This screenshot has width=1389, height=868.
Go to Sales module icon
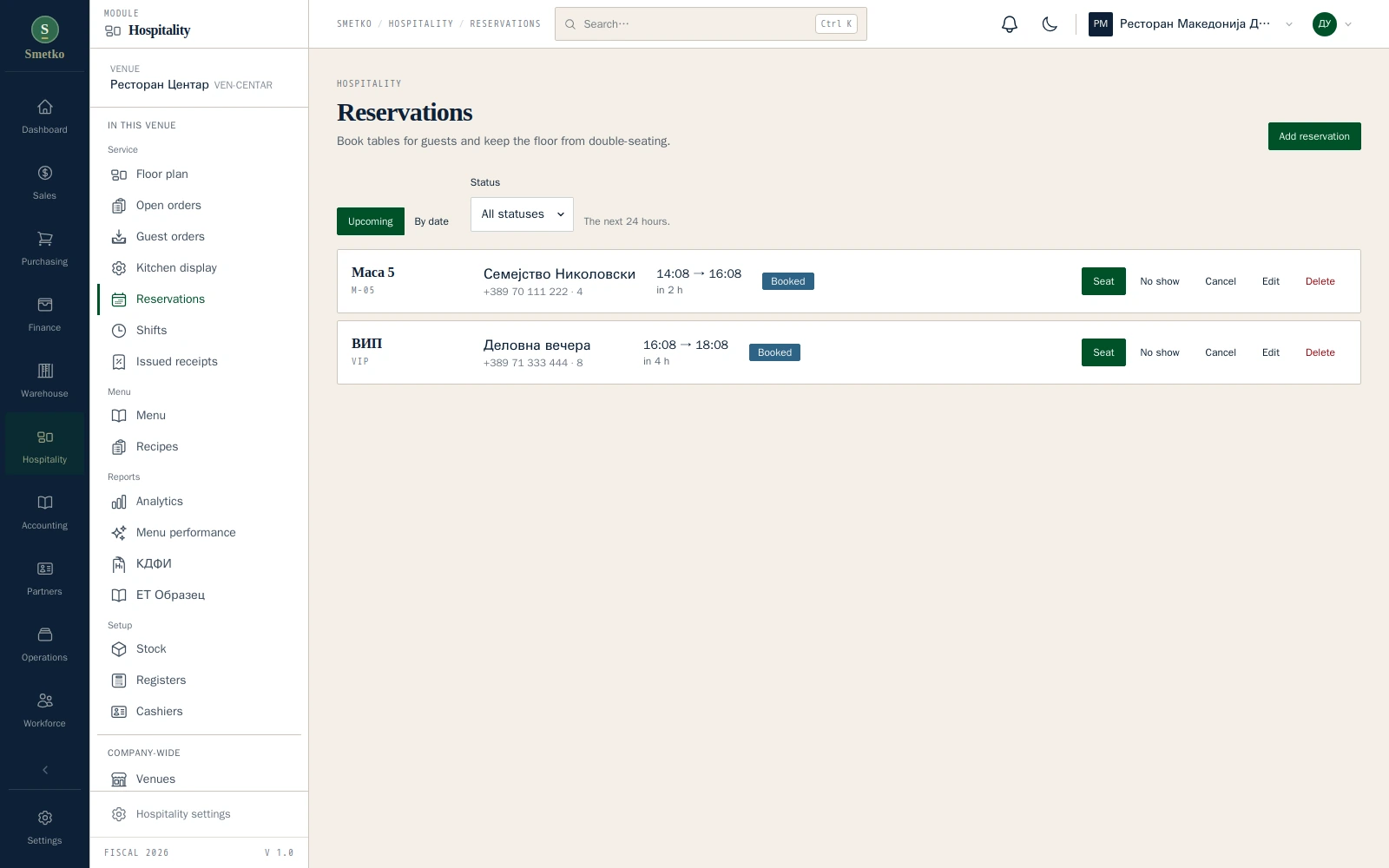click(44, 174)
